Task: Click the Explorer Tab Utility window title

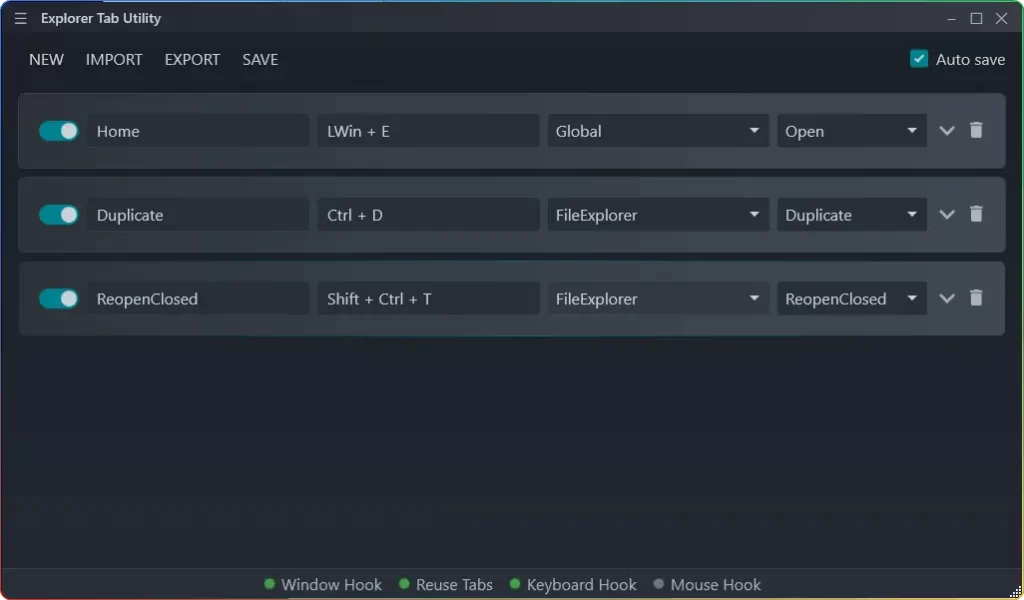Action: click(101, 18)
